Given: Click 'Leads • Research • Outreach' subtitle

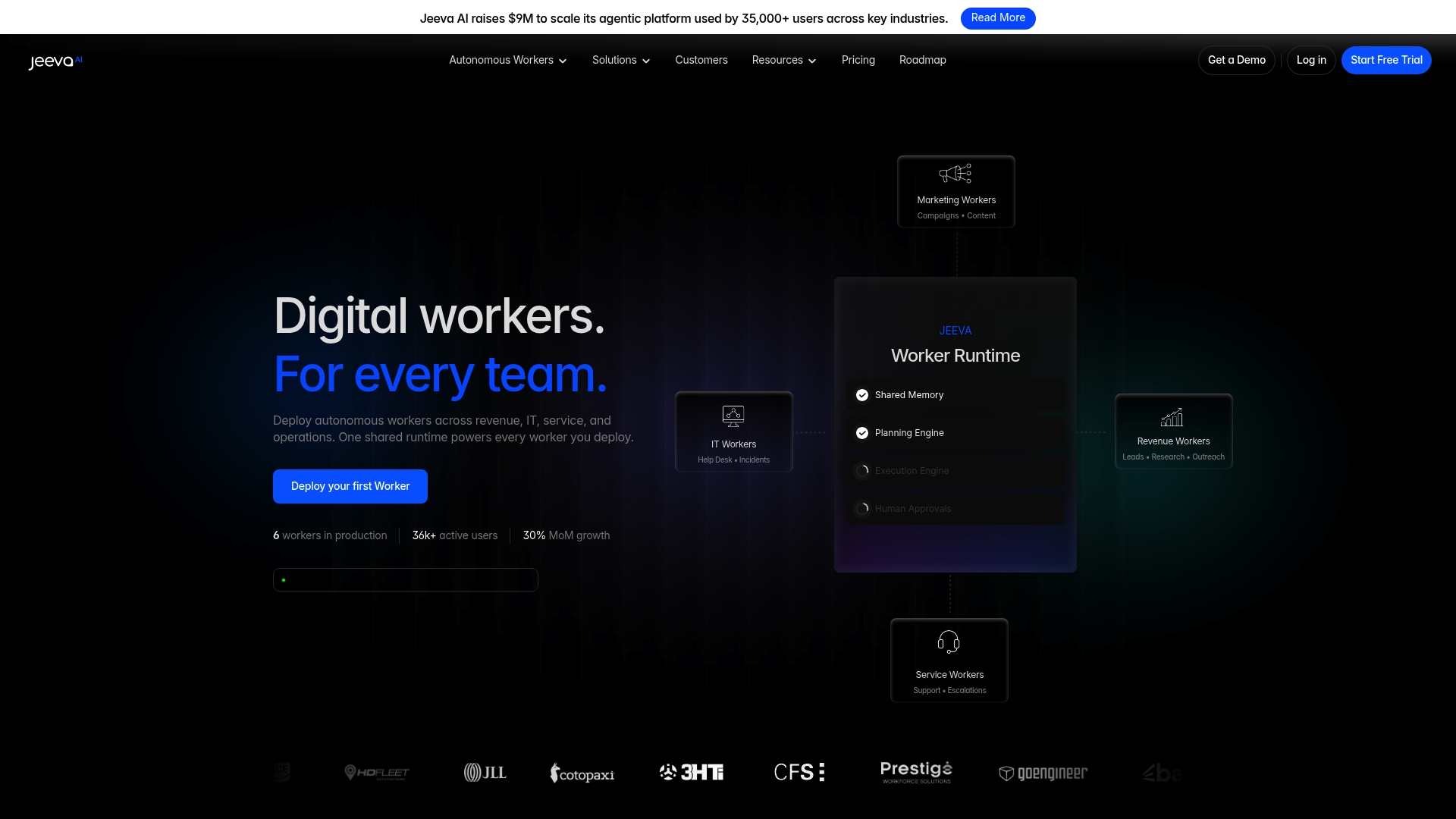Looking at the screenshot, I should (1173, 457).
